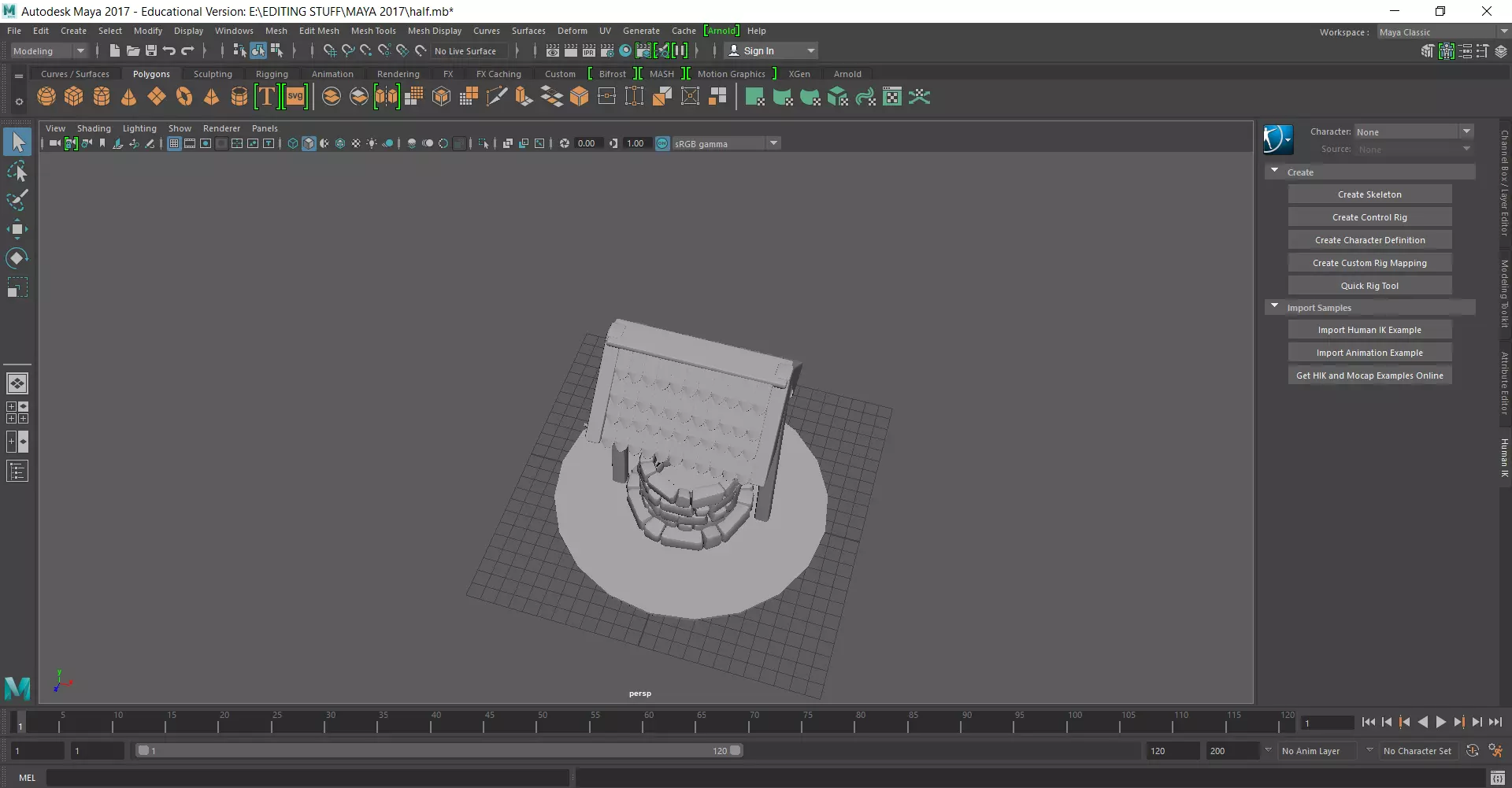This screenshot has height=788, width=1512.
Task: Click frame 60 on the time slider
Action: [x=647, y=722]
